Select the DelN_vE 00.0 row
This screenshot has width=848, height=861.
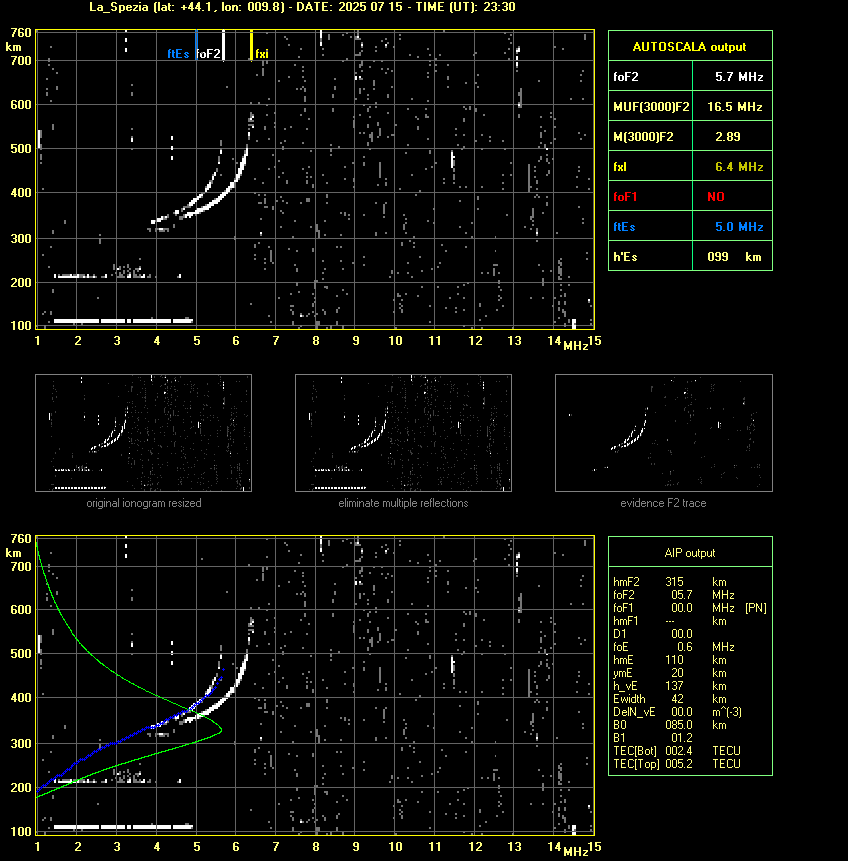tap(677, 712)
